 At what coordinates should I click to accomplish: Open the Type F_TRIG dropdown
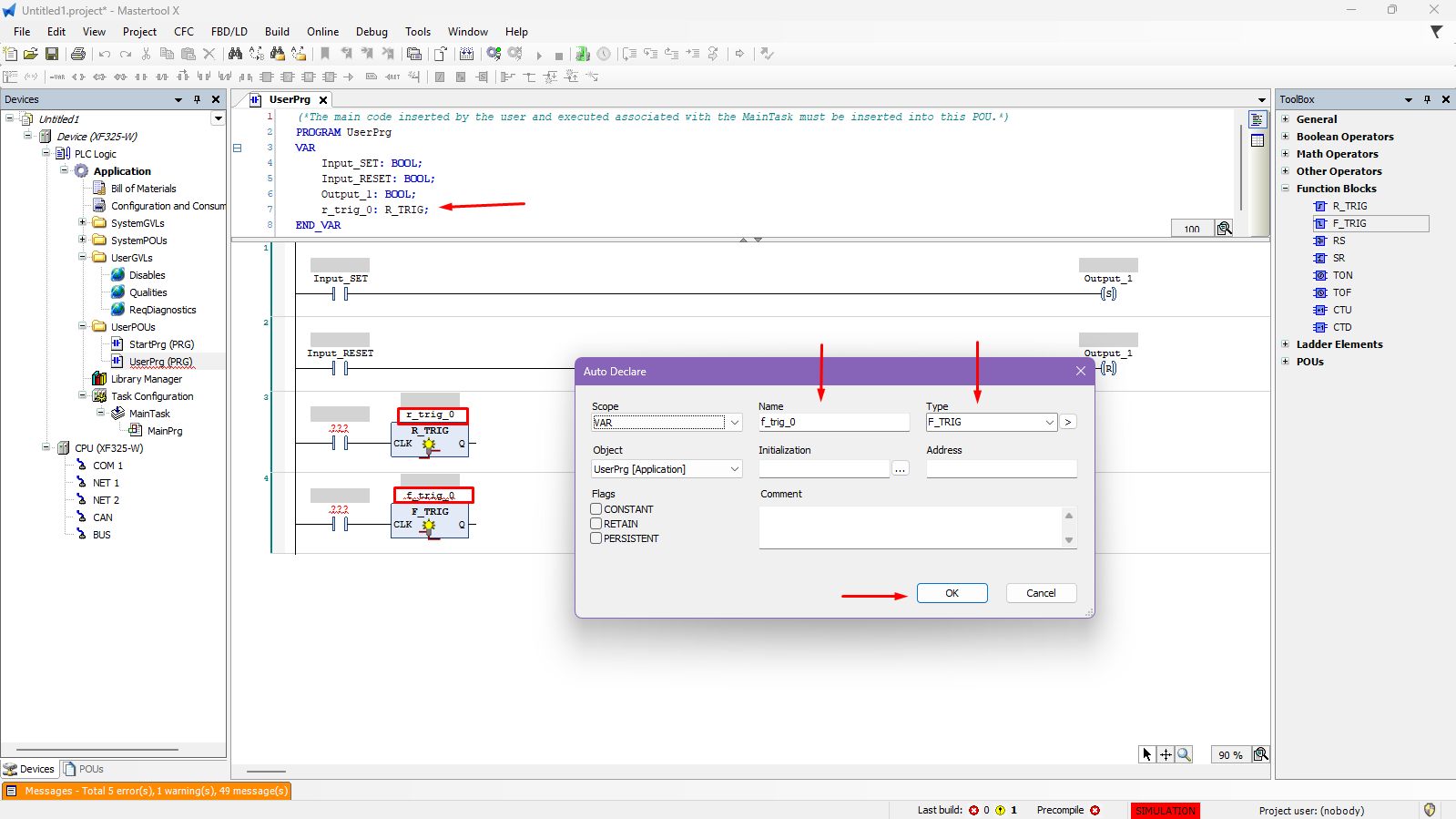pyautogui.click(x=1049, y=423)
